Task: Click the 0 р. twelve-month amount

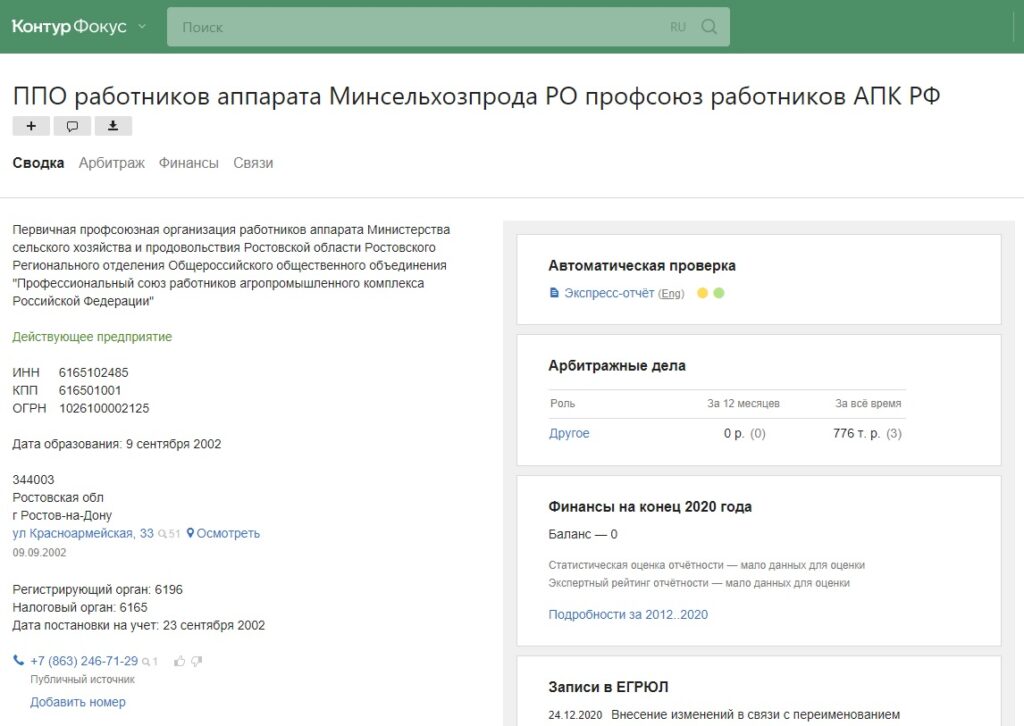Action: click(x=734, y=434)
